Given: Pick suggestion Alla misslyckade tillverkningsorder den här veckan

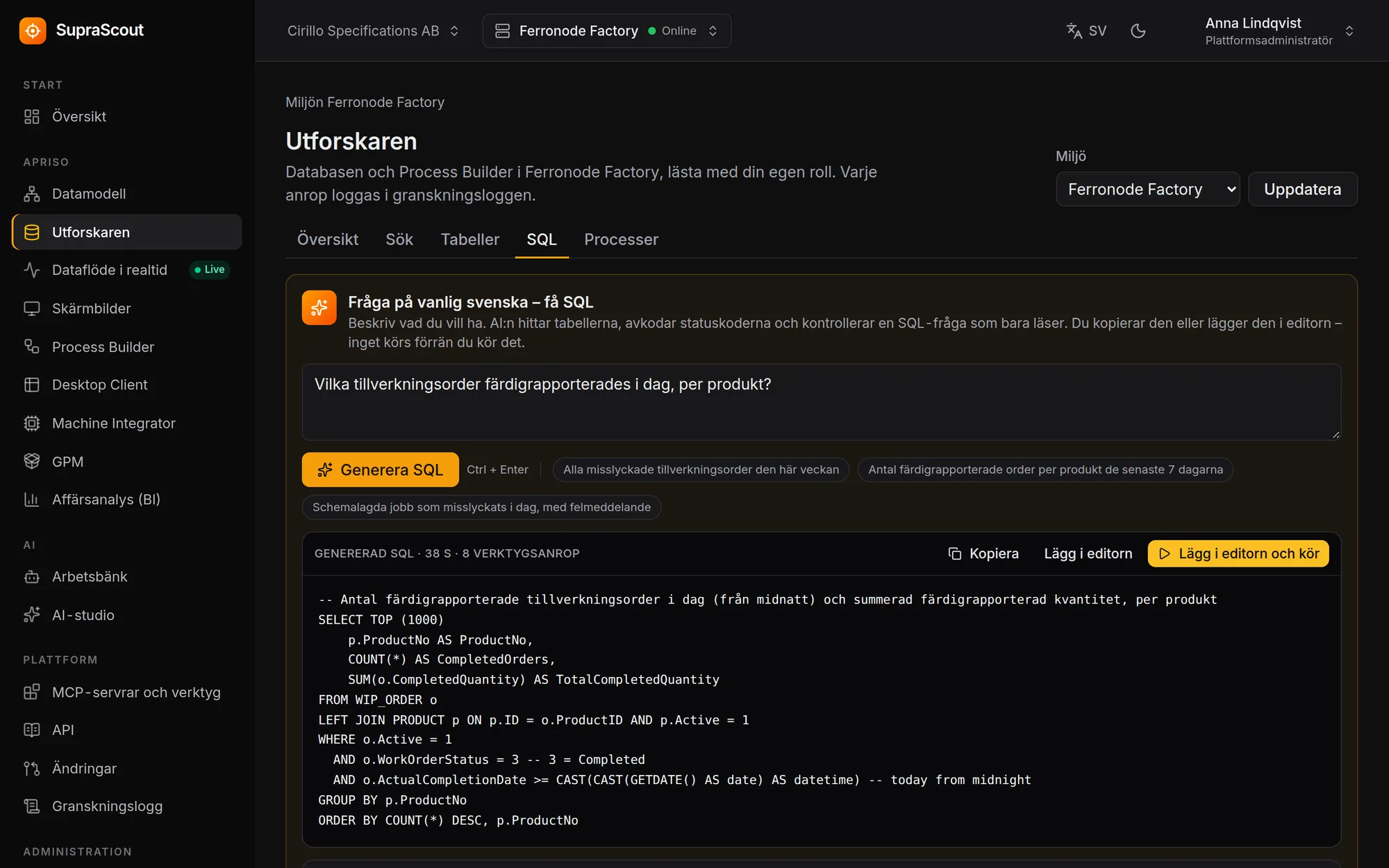Looking at the screenshot, I should (701, 470).
